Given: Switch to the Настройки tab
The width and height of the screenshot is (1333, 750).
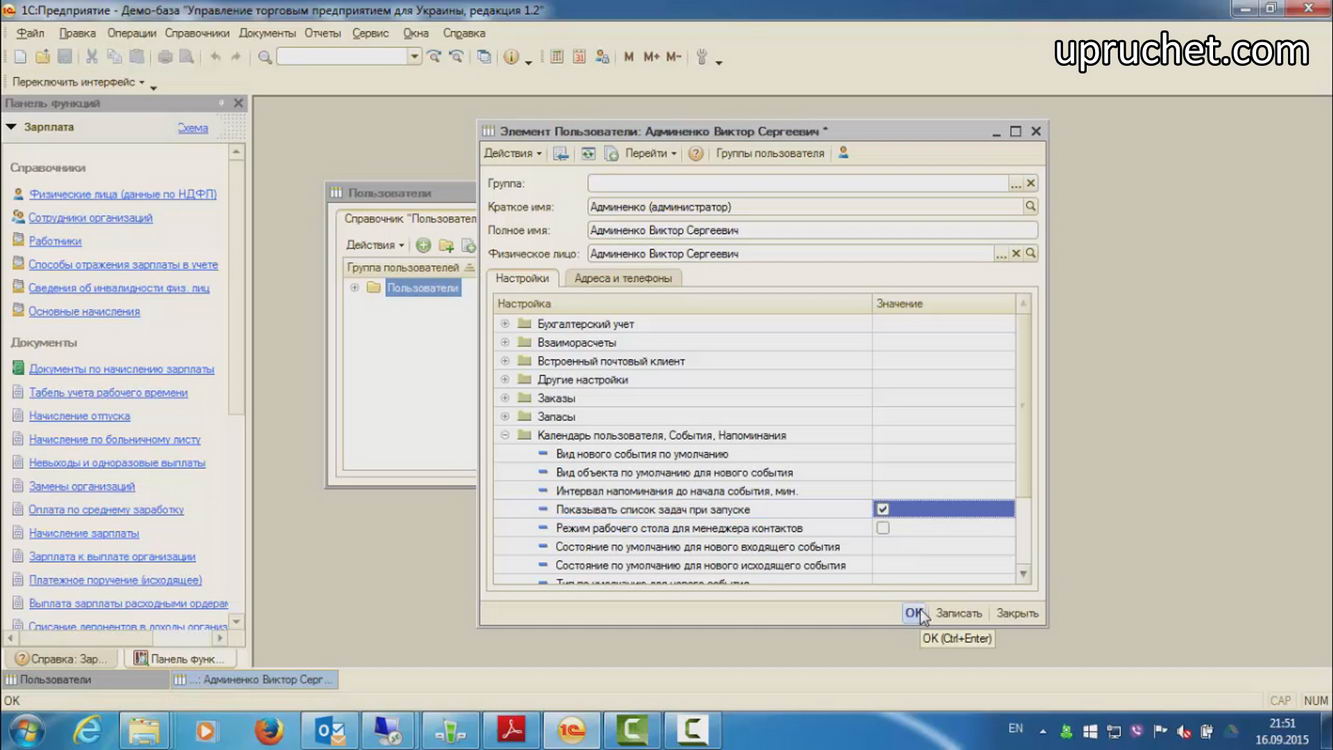Looking at the screenshot, I should click(522, 278).
